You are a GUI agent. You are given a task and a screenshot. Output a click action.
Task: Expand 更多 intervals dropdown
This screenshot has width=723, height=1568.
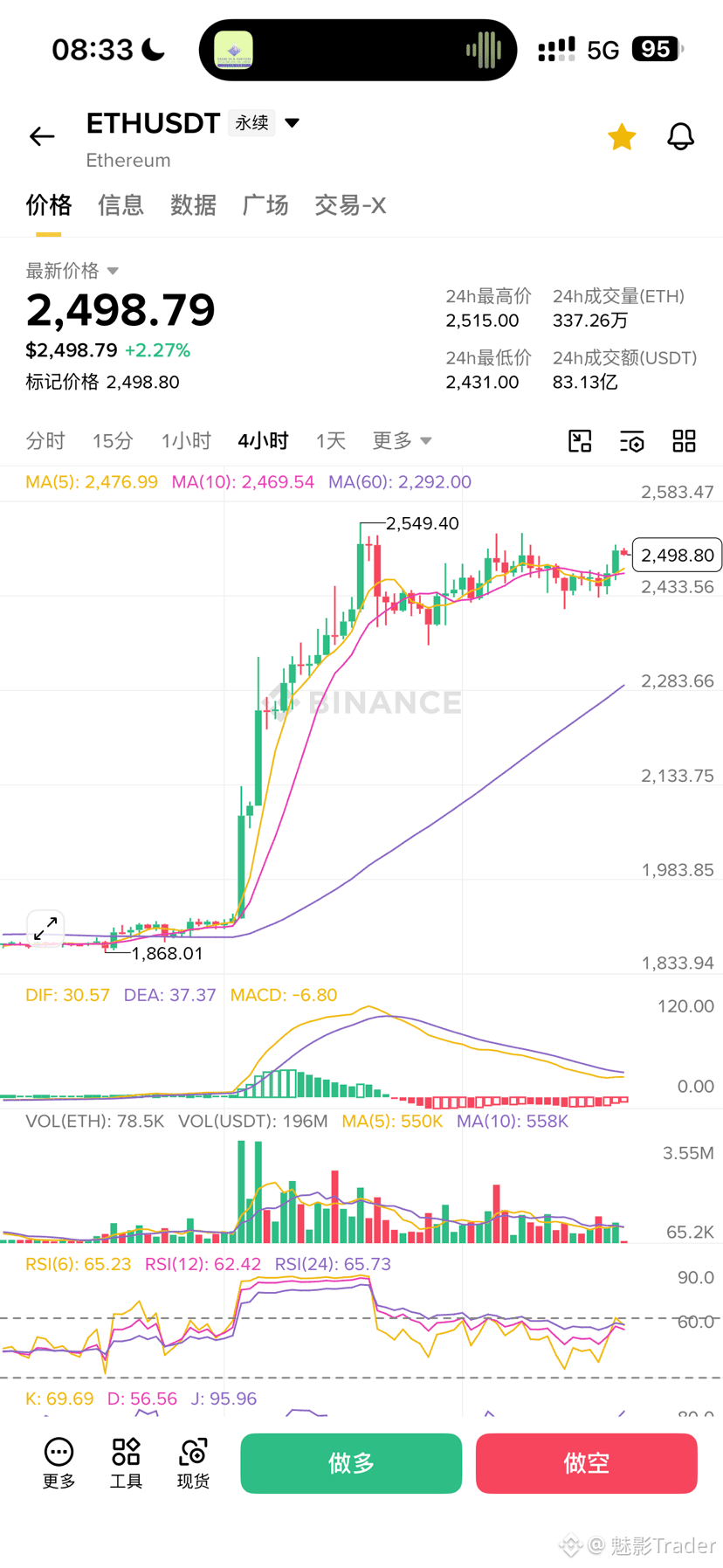402,441
